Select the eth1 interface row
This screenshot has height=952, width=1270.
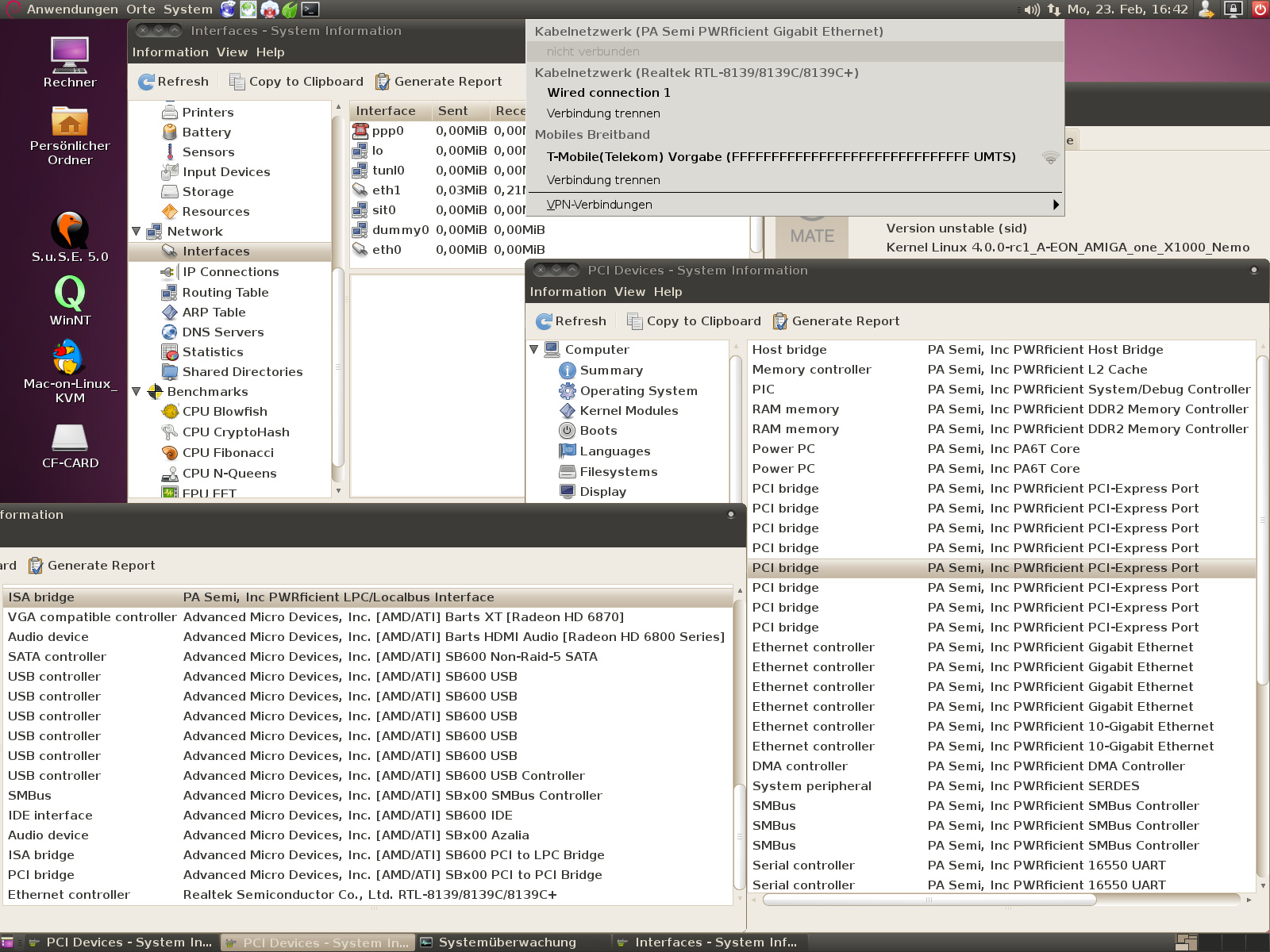click(x=387, y=190)
